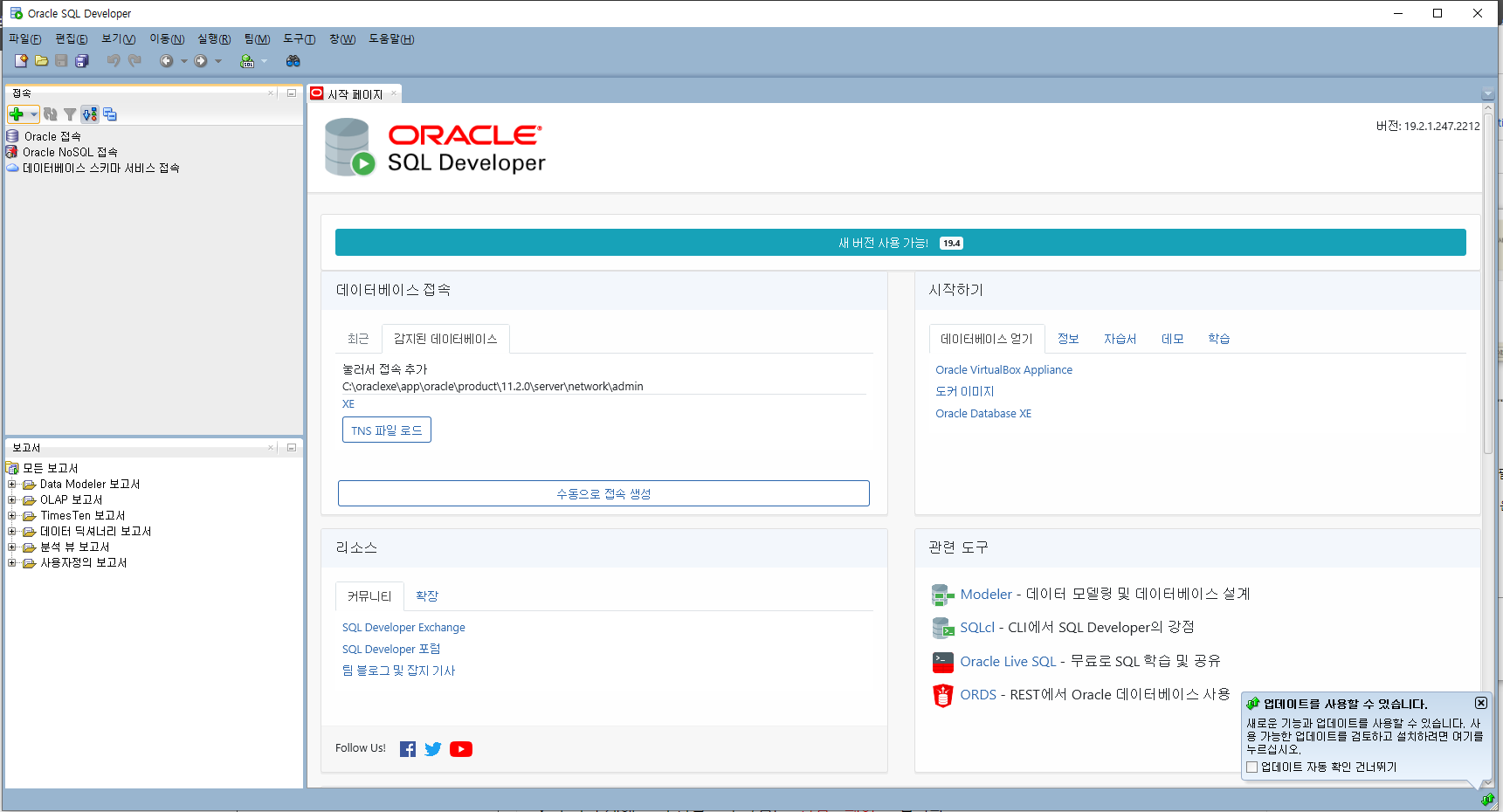Select the cloud 데이터베이스 스키마 서비스 접속 icon

(12, 168)
